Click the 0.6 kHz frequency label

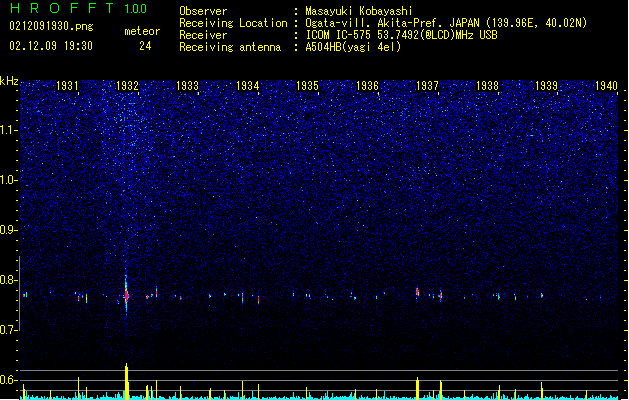click(x=9, y=380)
